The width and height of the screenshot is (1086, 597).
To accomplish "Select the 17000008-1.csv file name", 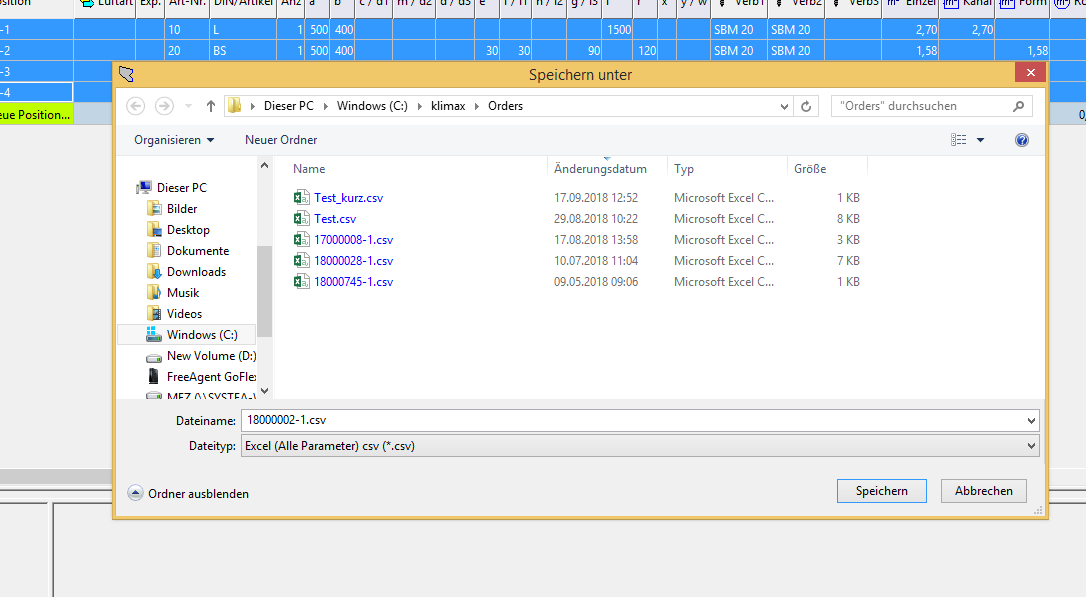I will (x=353, y=240).
